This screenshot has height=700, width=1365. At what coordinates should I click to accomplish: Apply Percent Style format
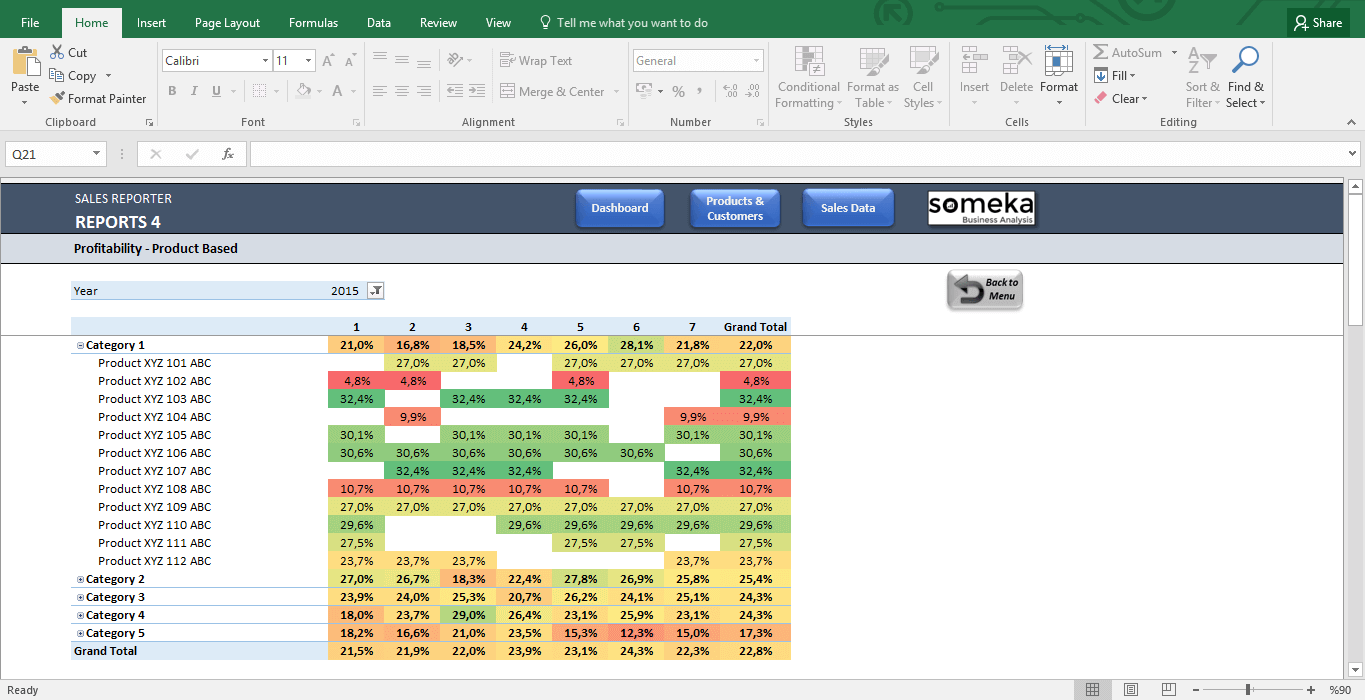(678, 92)
